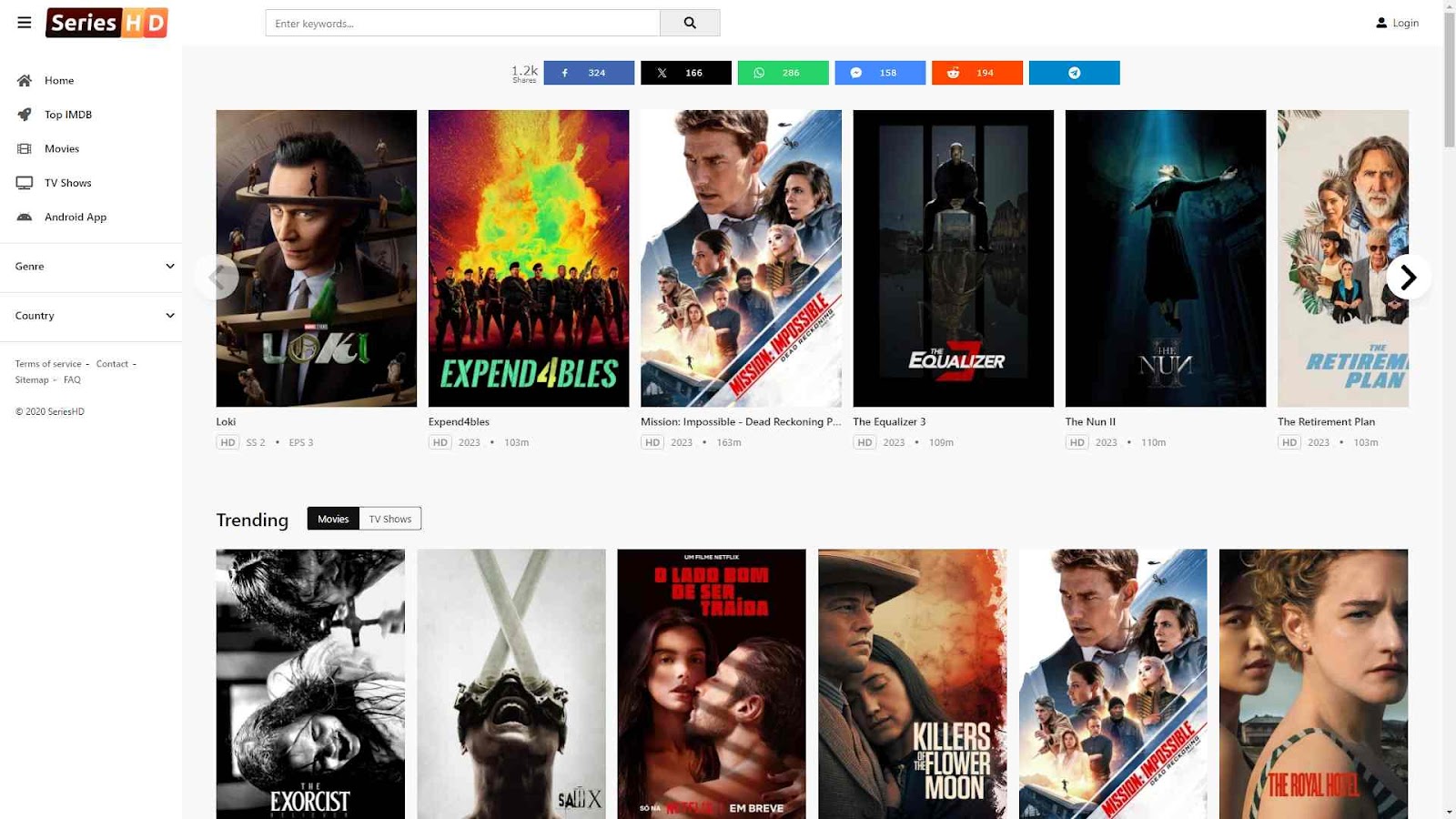Open The Nun II poster
Screen dimensions: 1456x819
(x=1166, y=258)
